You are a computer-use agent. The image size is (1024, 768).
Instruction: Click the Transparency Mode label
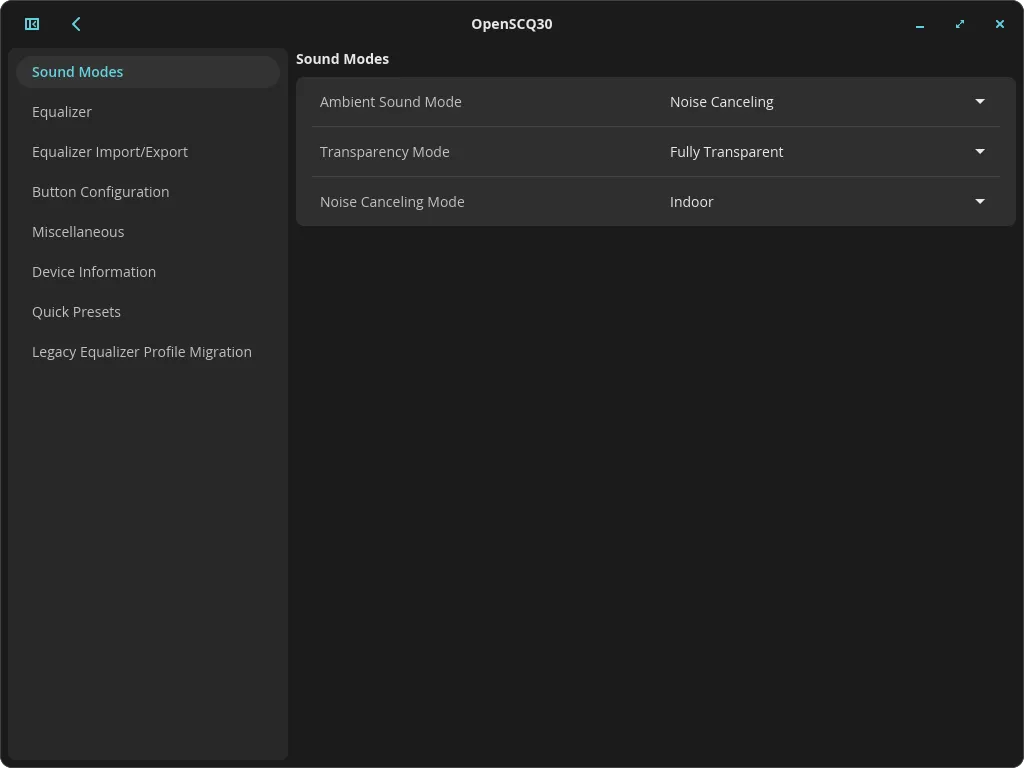pos(385,152)
